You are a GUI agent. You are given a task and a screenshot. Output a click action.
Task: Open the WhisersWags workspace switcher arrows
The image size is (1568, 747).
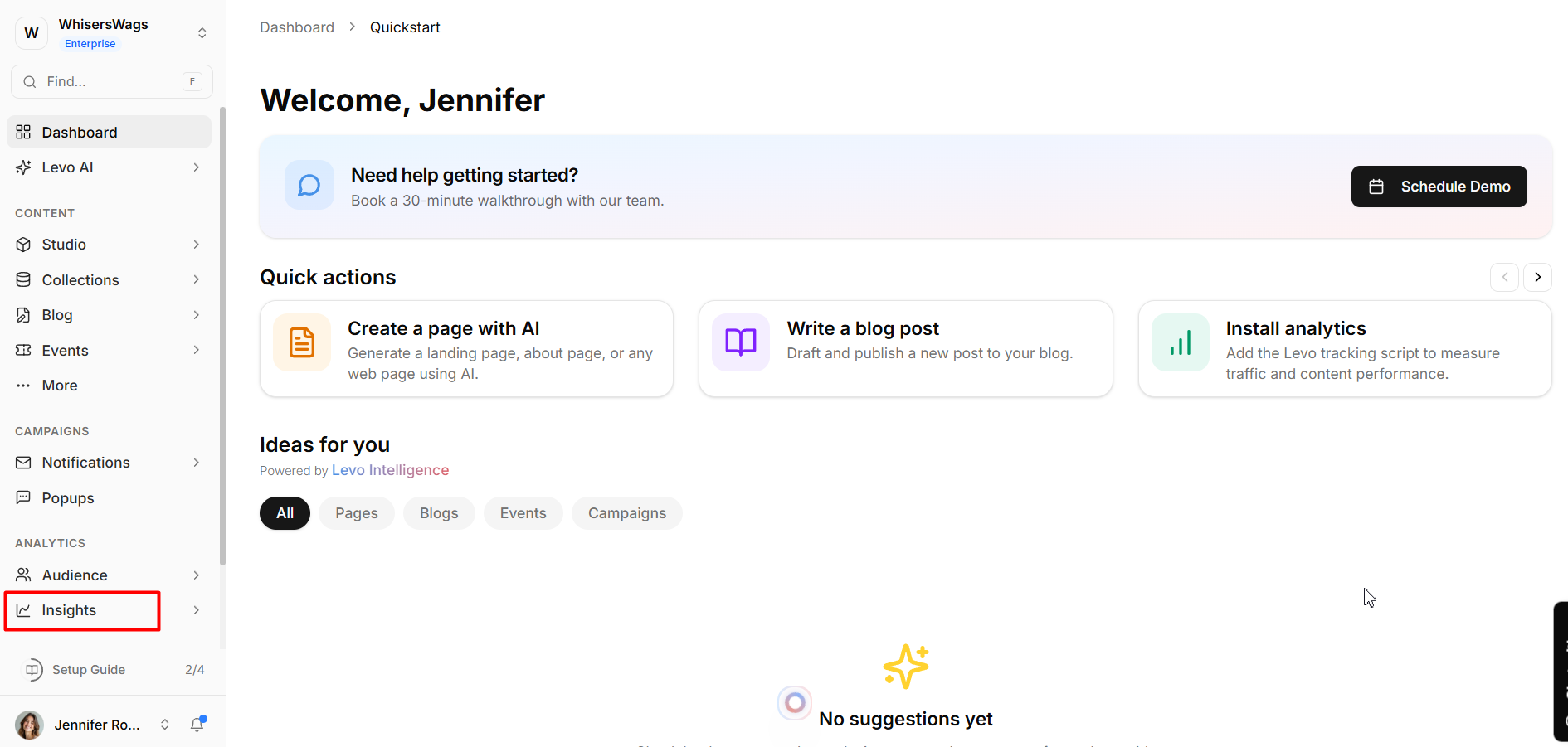(202, 33)
